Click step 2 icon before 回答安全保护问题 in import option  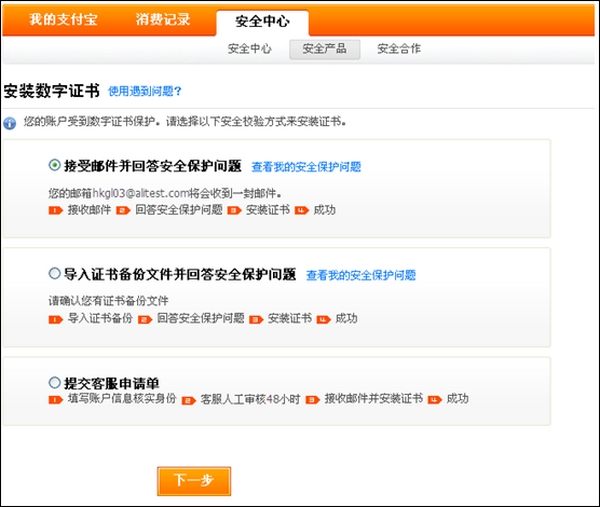pyautogui.click(x=145, y=320)
